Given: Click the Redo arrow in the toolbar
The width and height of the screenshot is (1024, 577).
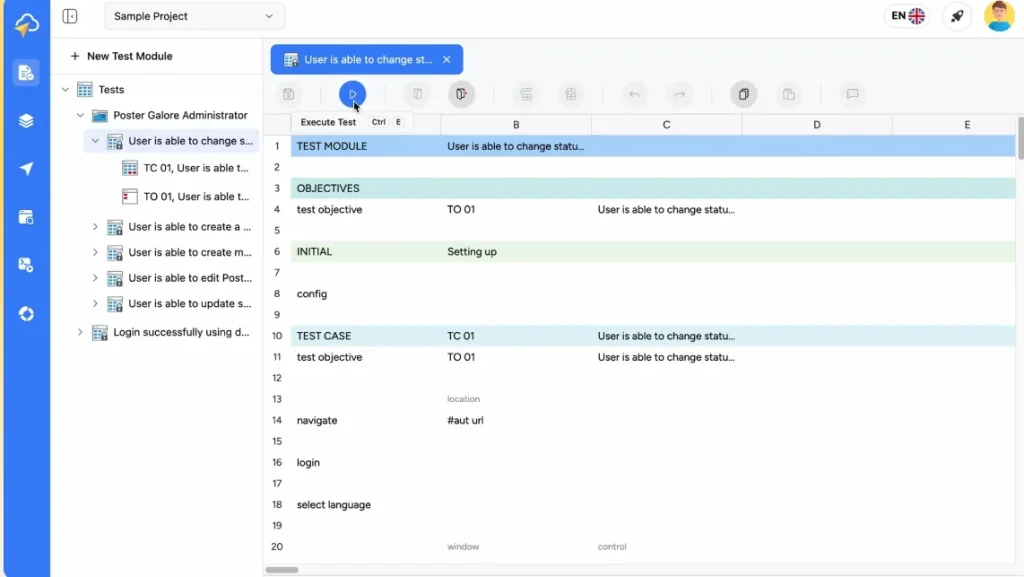Looking at the screenshot, I should coord(679,94).
